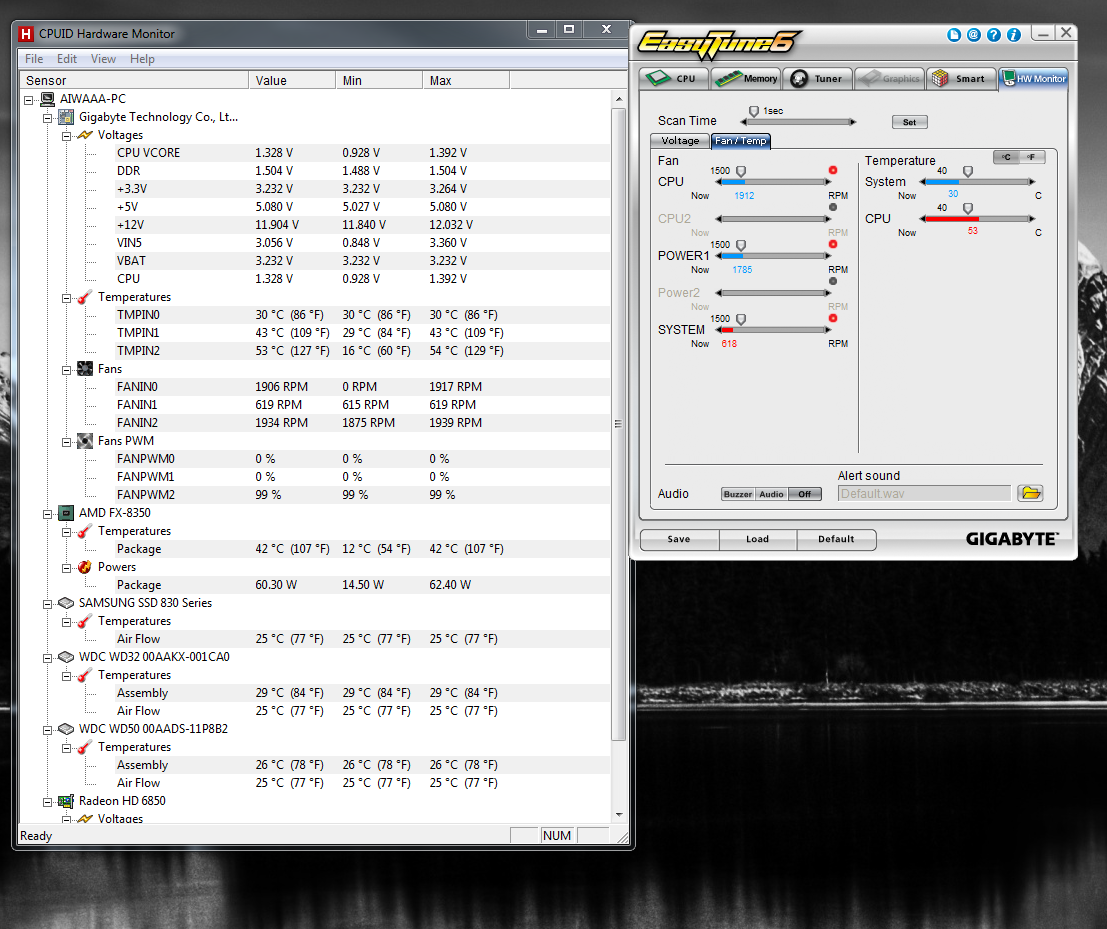
Task: Collapse the Radeon HD 6850 node
Action: [47, 802]
